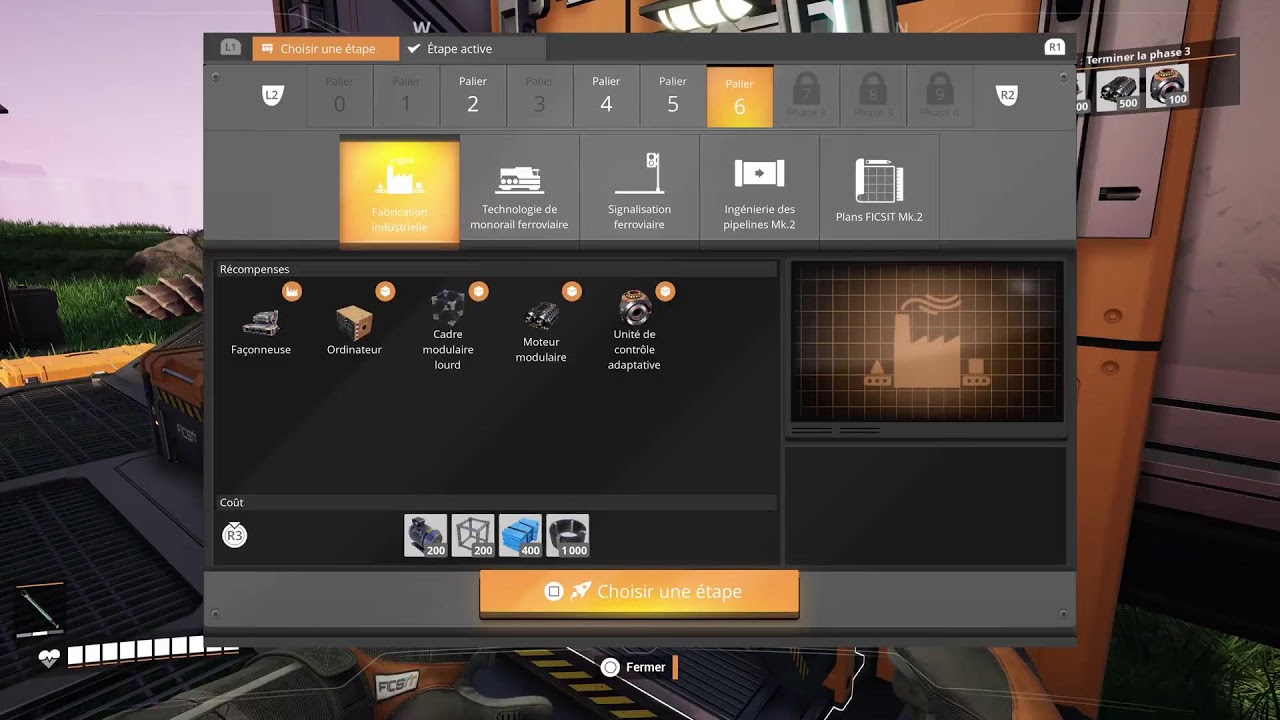Click the R3 stick icon beside cost
This screenshot has width=1280, height=720.
[234, 535]
